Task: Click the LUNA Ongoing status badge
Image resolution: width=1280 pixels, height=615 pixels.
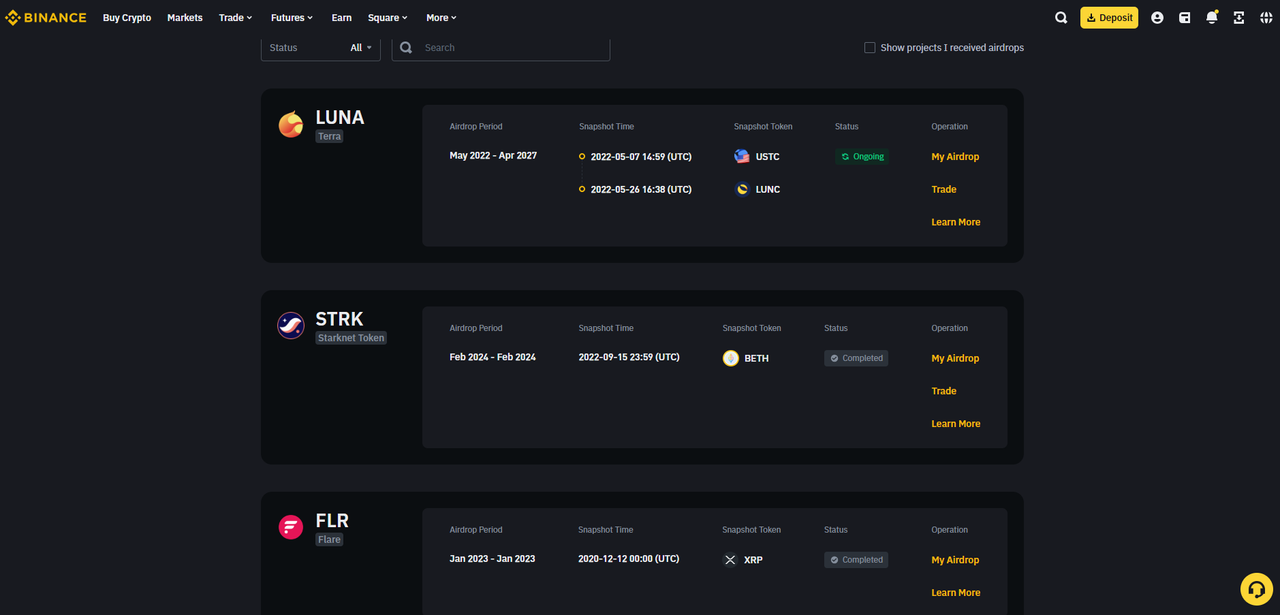Action: click(x=863, y=157)
